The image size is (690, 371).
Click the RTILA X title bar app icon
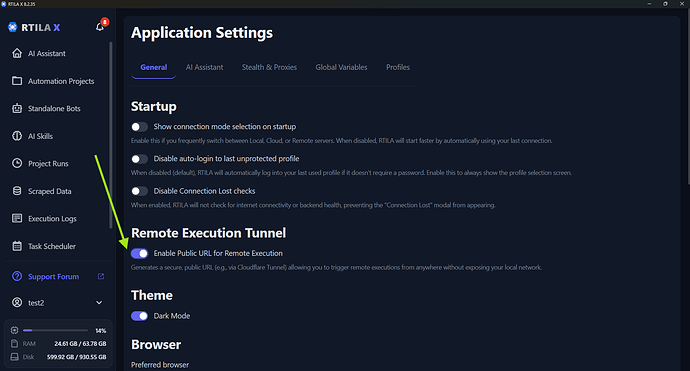[4, 4]
